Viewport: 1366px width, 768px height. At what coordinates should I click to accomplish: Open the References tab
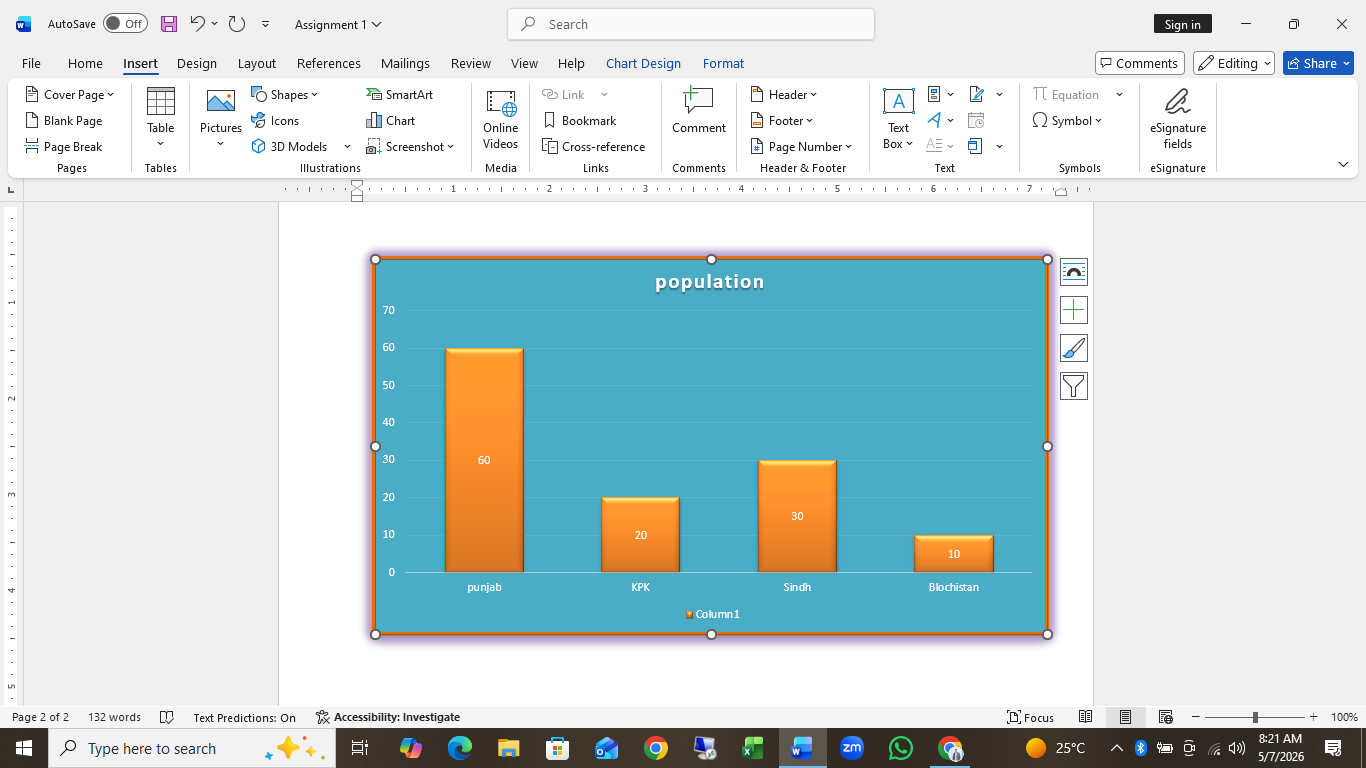(329, 63)
